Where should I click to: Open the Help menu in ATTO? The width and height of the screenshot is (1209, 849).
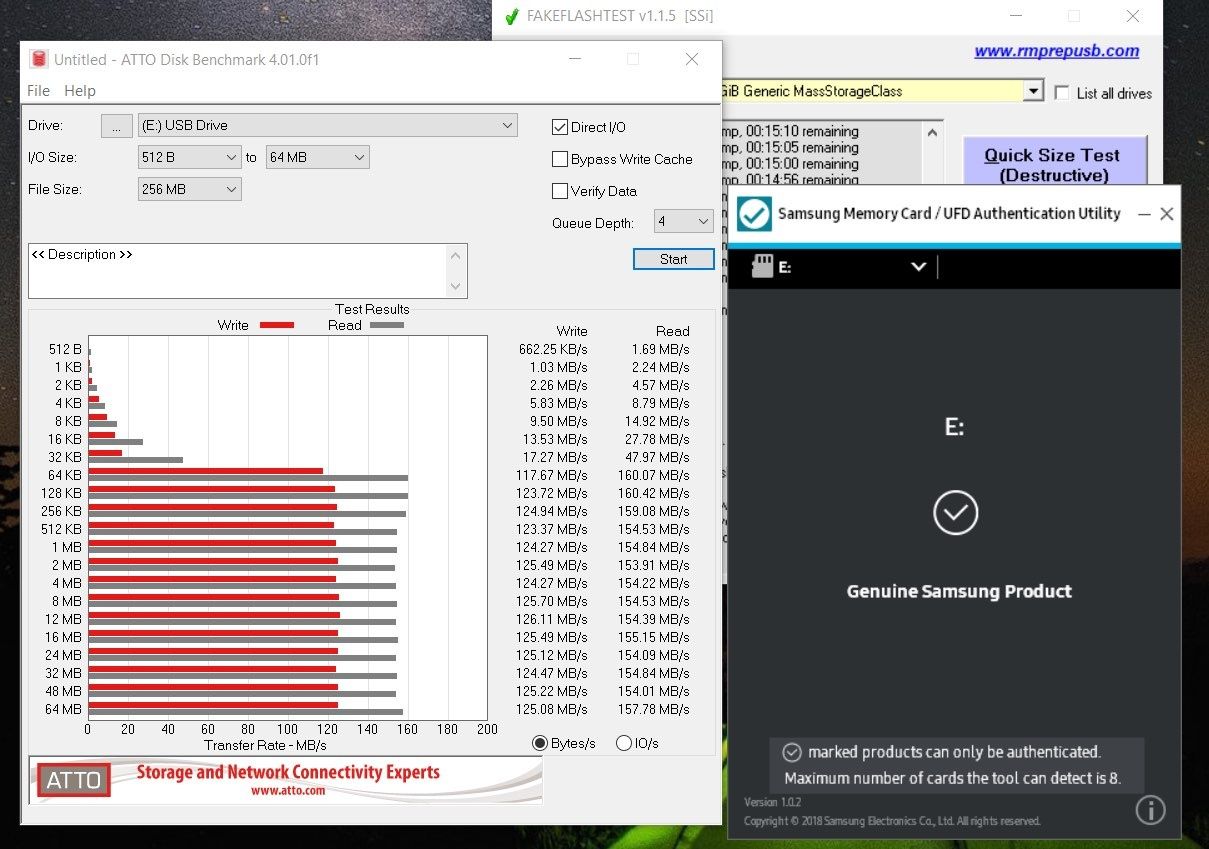pos(80,90)
